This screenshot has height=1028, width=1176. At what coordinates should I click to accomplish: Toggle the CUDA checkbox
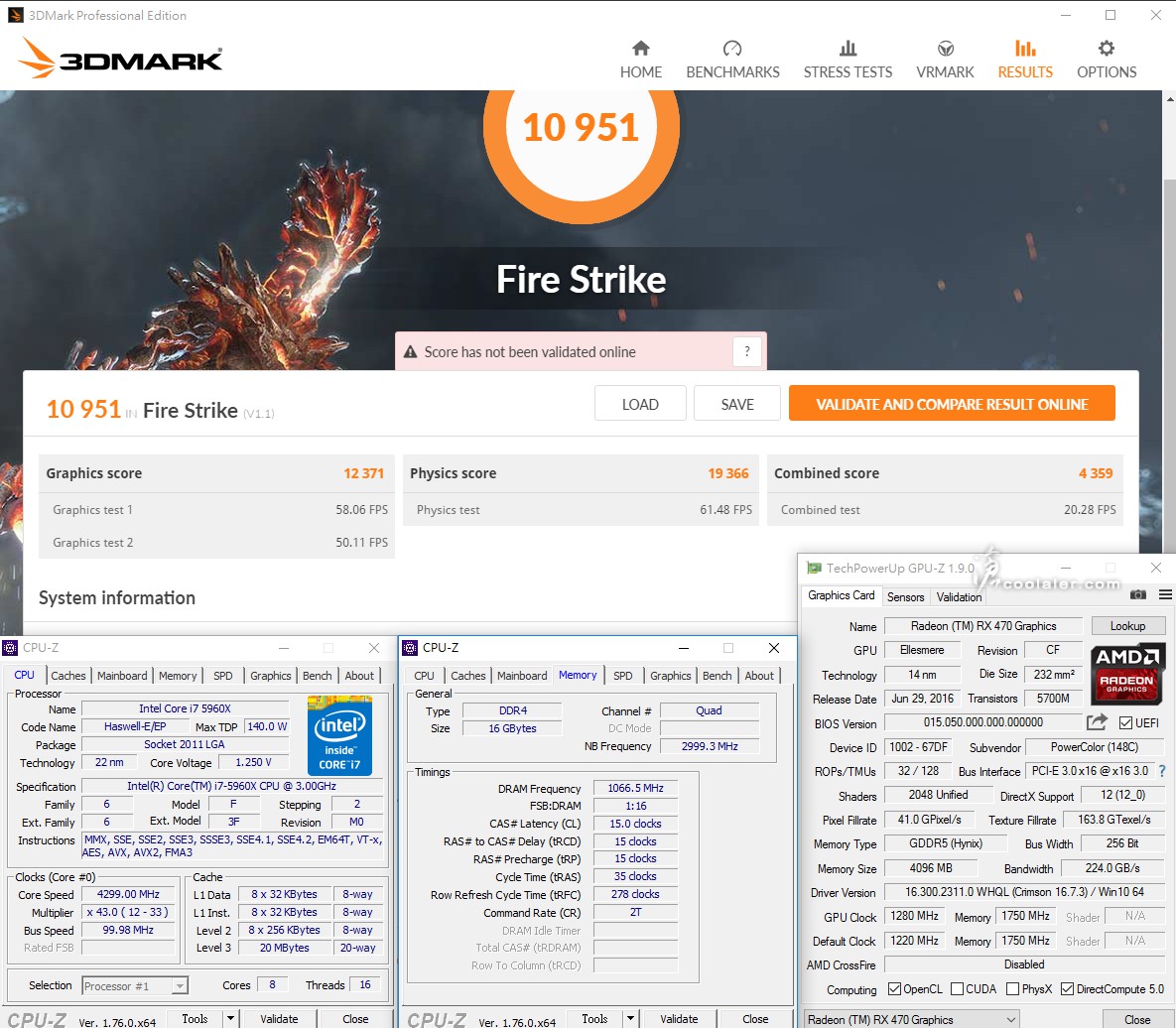pyautogui.click(x=957, y=989)
